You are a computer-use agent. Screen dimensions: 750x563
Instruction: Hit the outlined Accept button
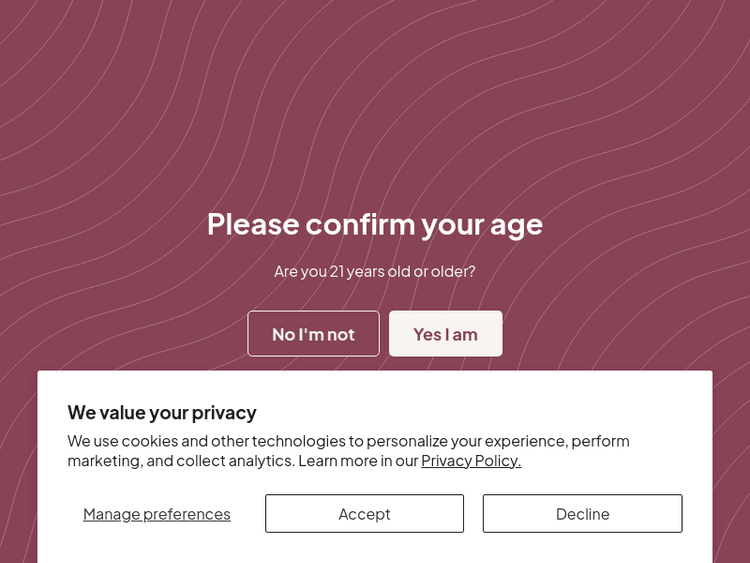click(x=364, y=514)
